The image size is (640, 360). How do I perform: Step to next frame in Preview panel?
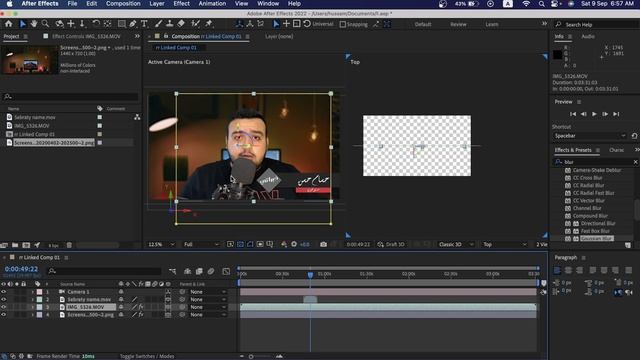point(605,114)
